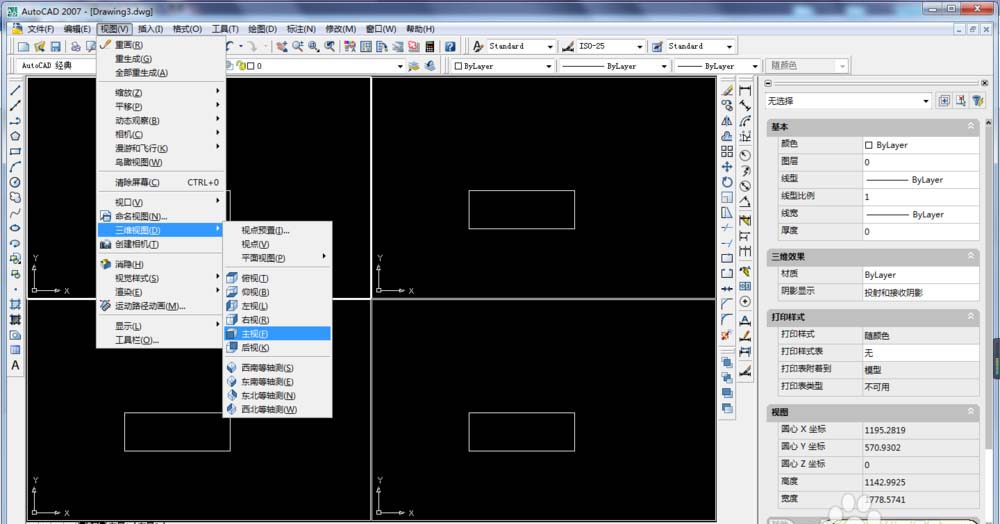The width and height of the screenshot is (1000, 524).
Task: Select the Erase tool in modify toolbar
Action: 727,91
